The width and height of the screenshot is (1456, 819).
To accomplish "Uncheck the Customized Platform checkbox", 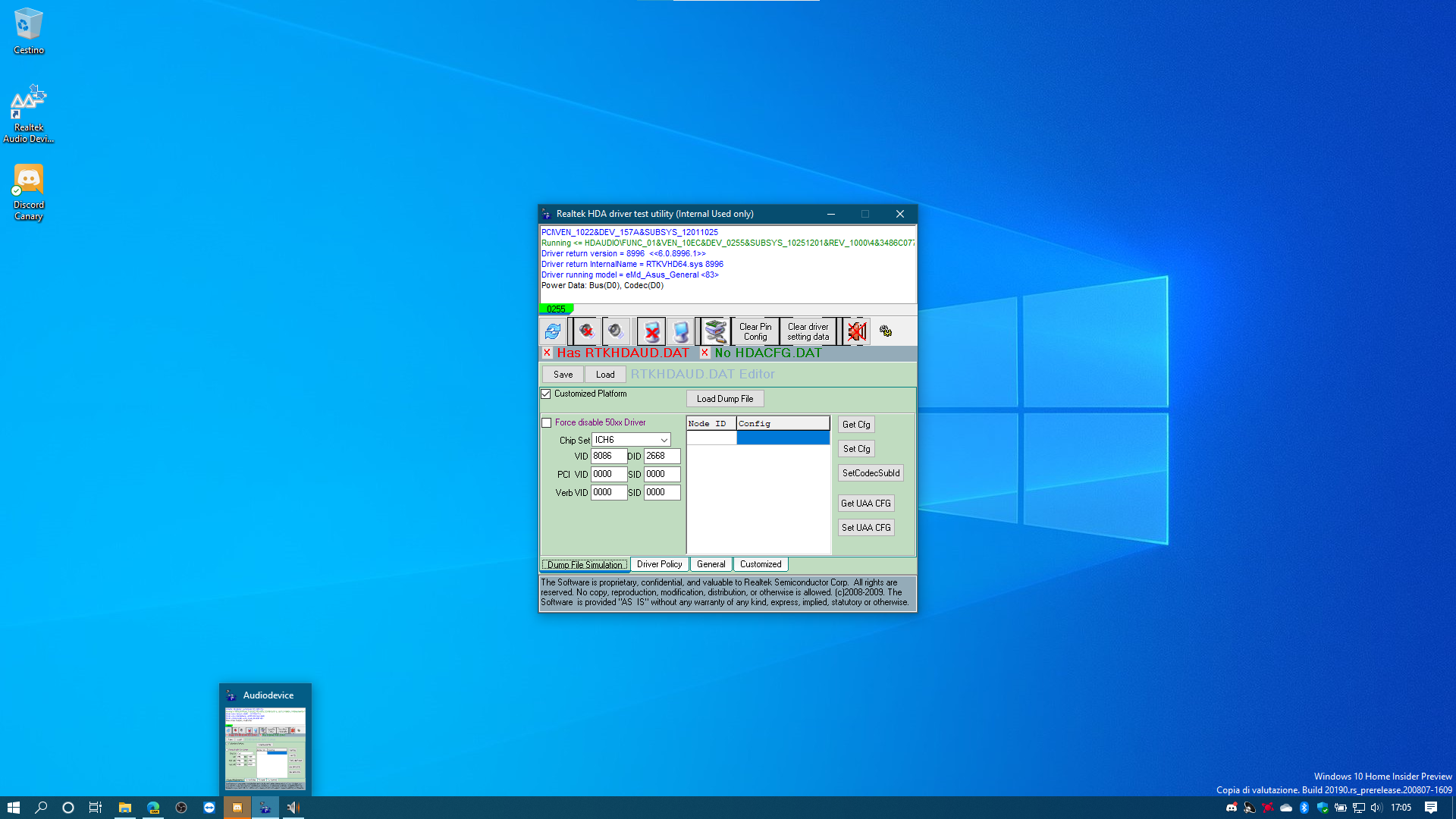I will (546, 394).
